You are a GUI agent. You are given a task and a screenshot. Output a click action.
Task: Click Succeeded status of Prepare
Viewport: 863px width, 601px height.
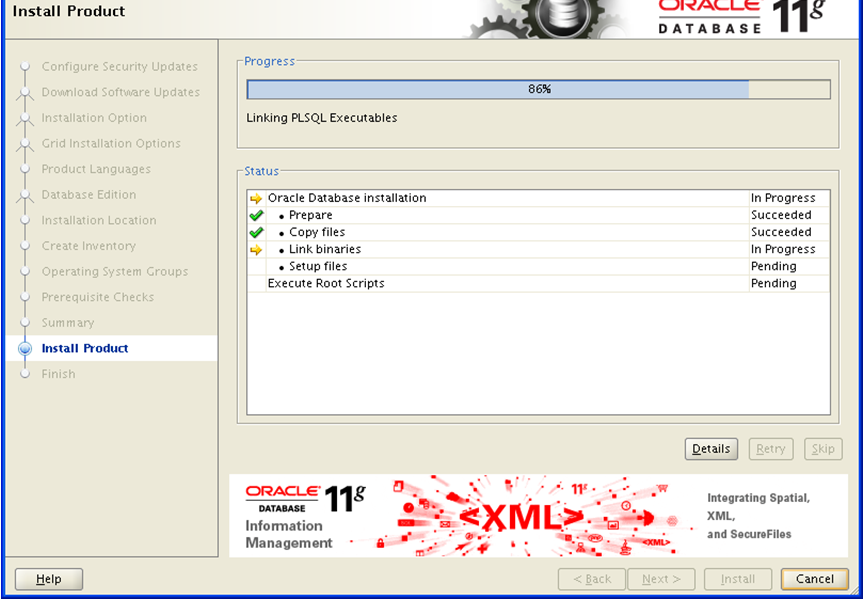coord(781,215)
